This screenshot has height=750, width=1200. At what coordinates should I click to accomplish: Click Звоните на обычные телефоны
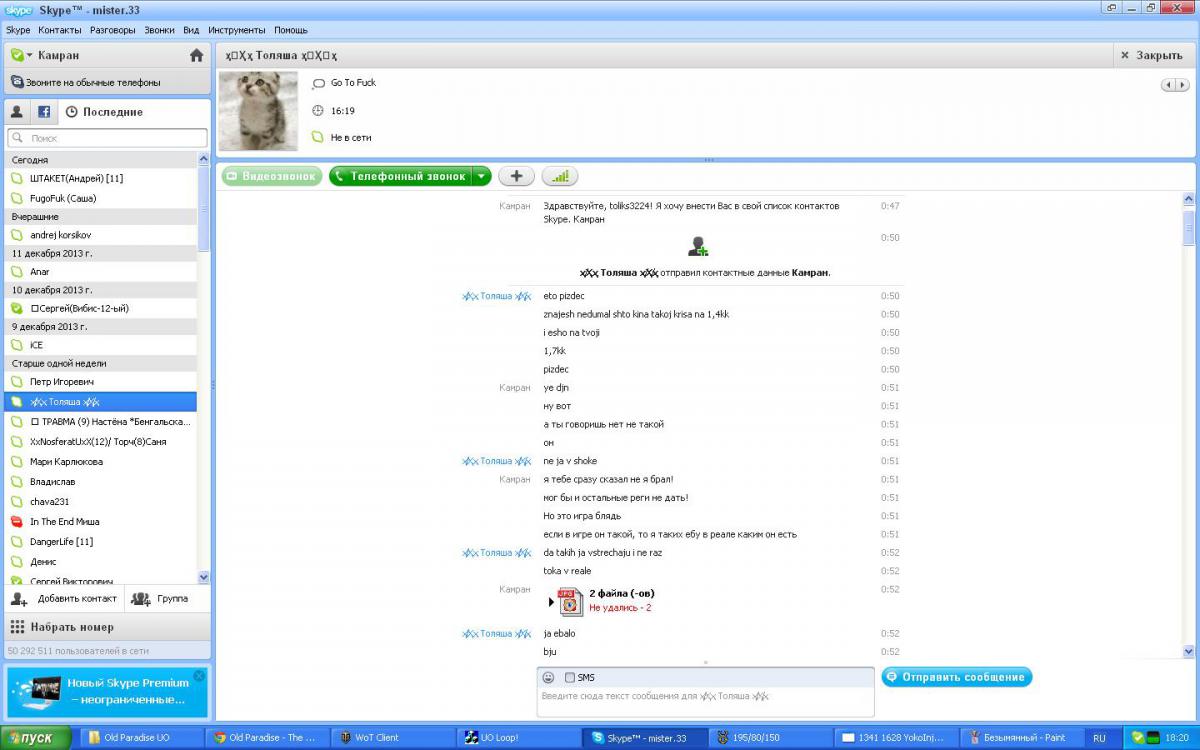(107, 82)
